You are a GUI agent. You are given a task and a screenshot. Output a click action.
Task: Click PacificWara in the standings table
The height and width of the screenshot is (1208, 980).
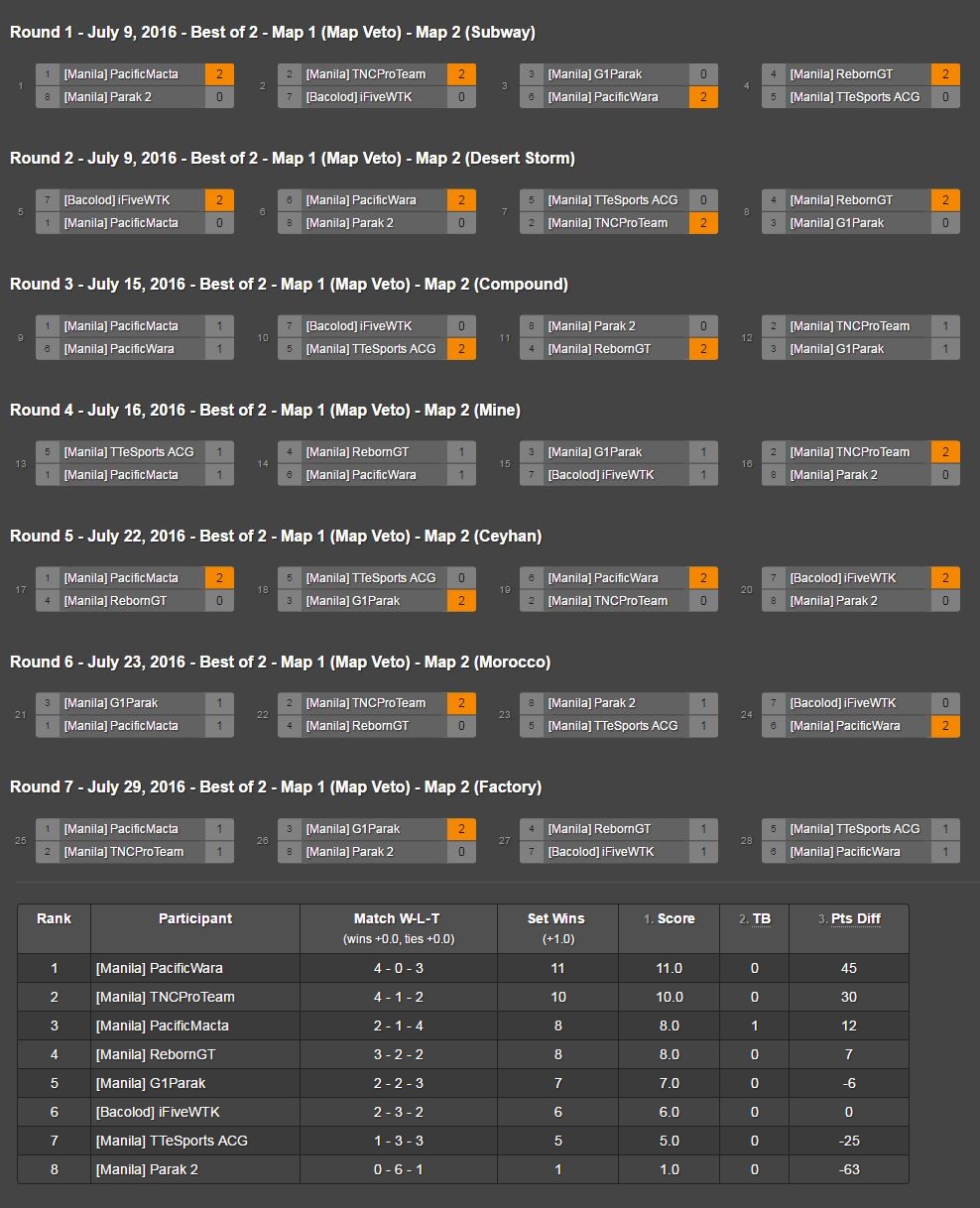tap(159, 968)
